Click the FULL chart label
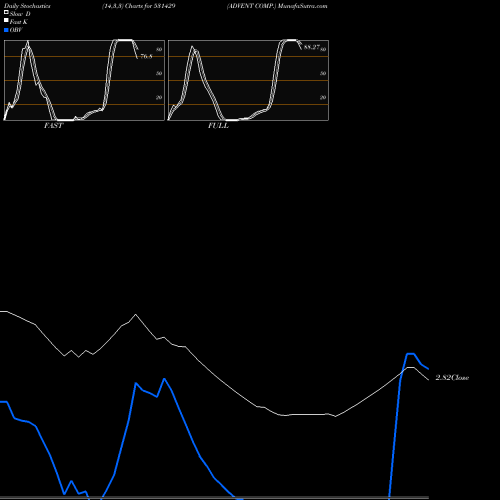This screenshot has height=500, width=500. pos(218,126)
